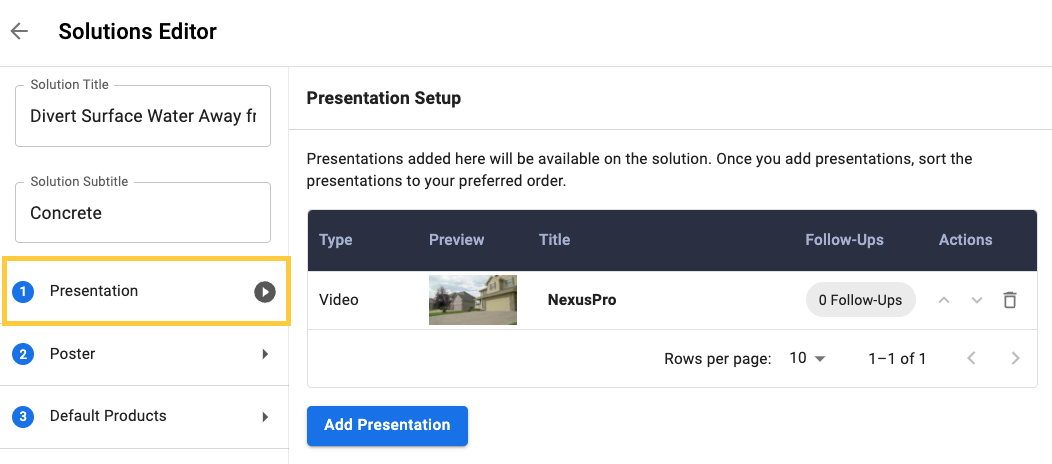The height and width of the screenshot is (464, 1052).
Task: Expand the Poster section arrow
Action: [266, 354]
